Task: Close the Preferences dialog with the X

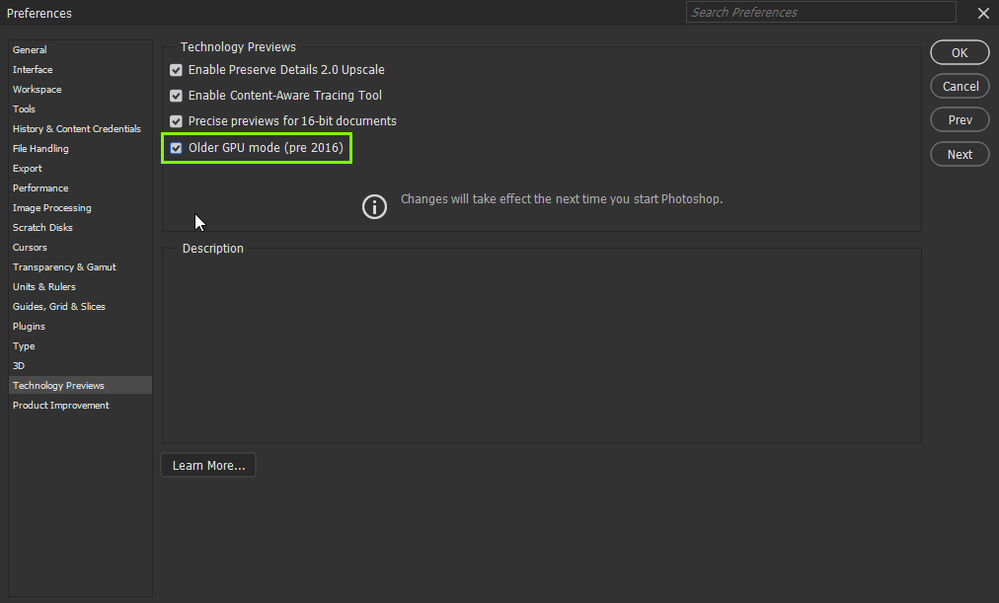Action: point(983,13)
